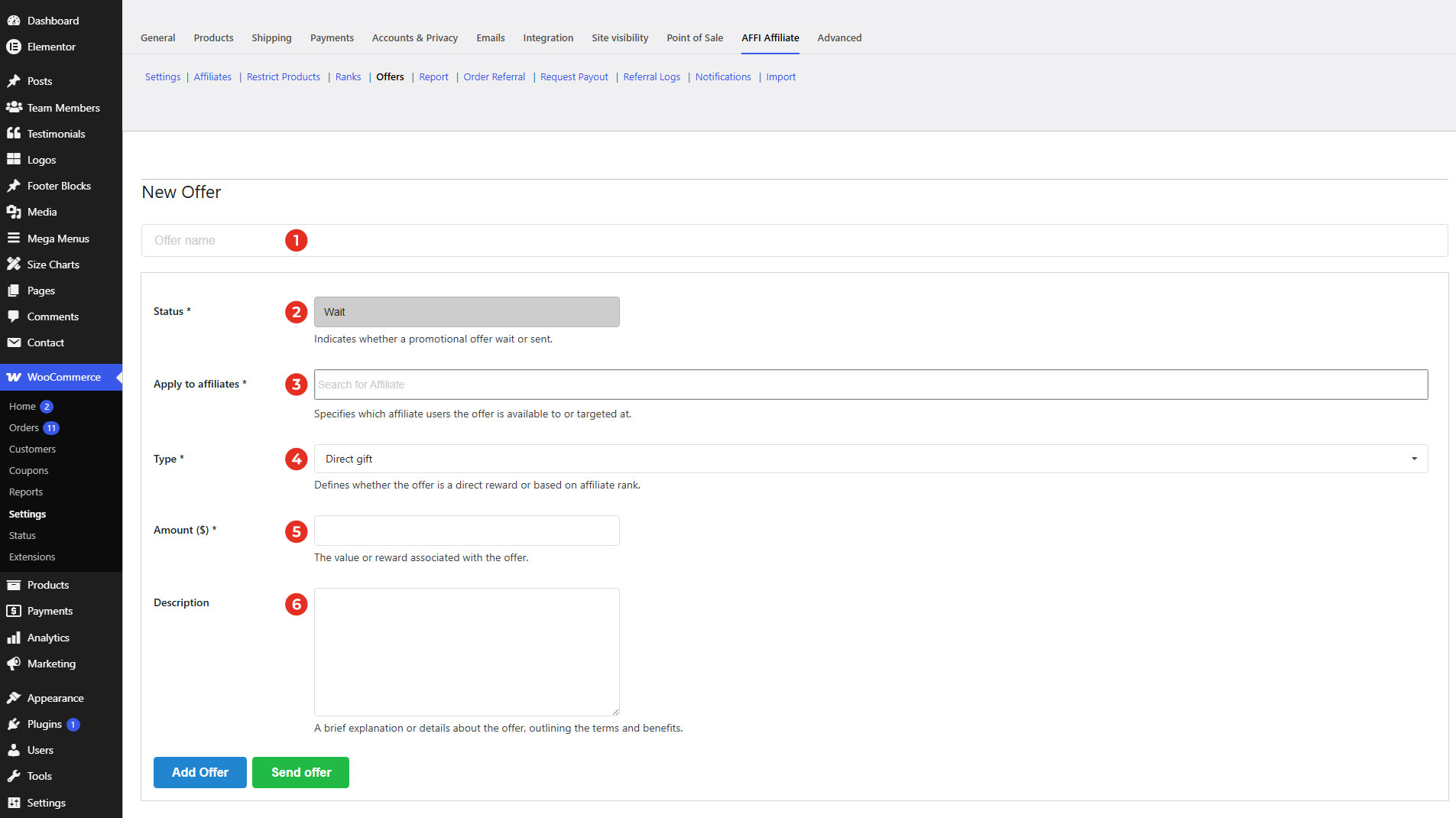Switch to the Integration tab
This screenshot has width=1456, height=818.
[548, 37]
